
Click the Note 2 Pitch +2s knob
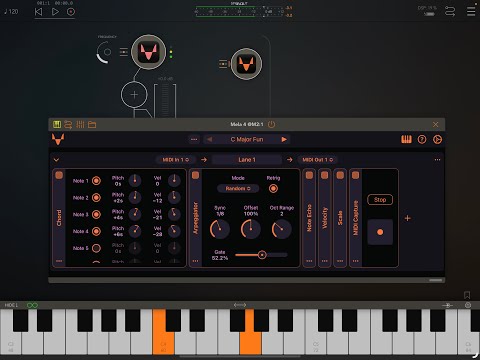(x=135, y=197)
